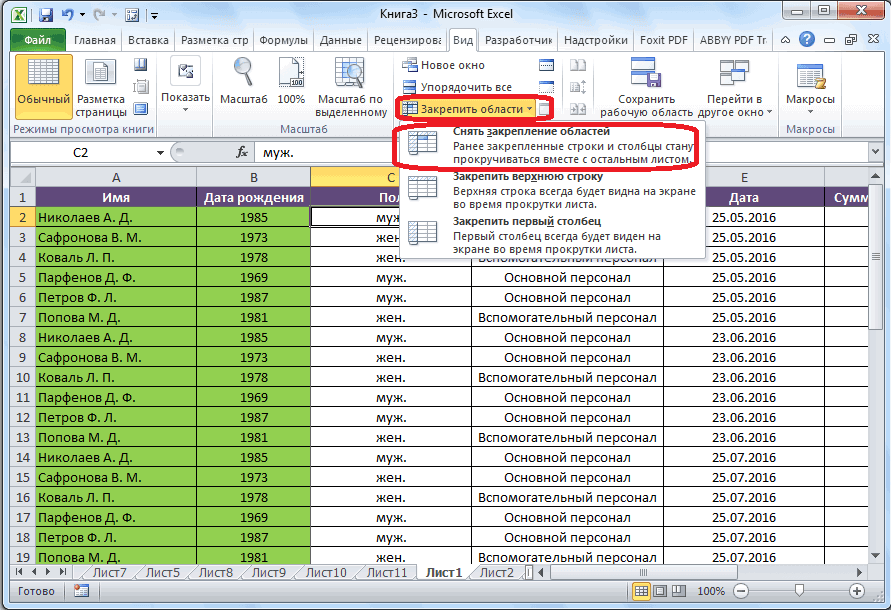Switch to Разметка страницы view
This screenshot has width=891, height=610.
pyautogui.click(x=101, y=79)
